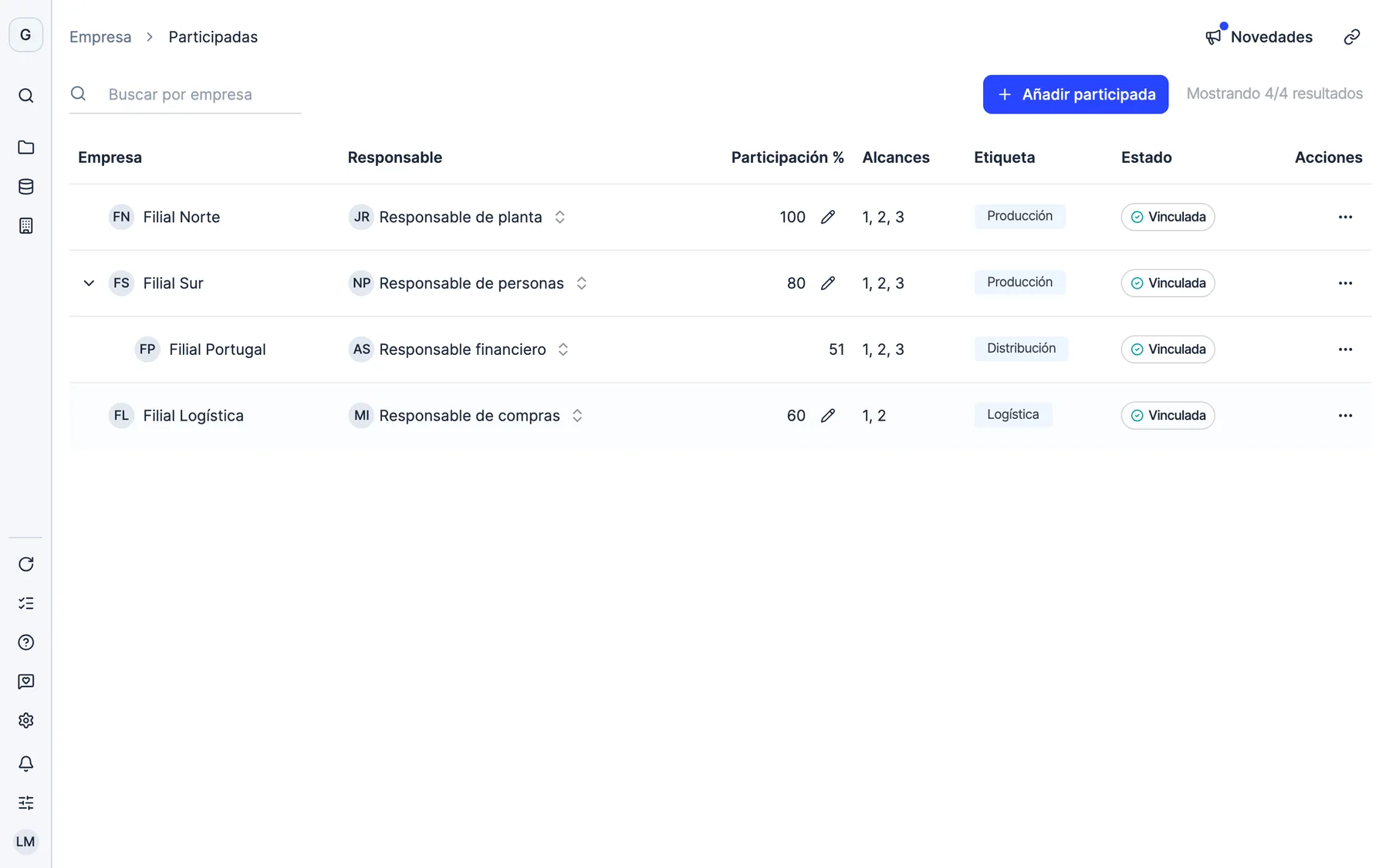Image resolution: width=1389 pixels, height=868 pixels.
Task: Open actions menu for Filial Logística
Action: coord(1345,416)
